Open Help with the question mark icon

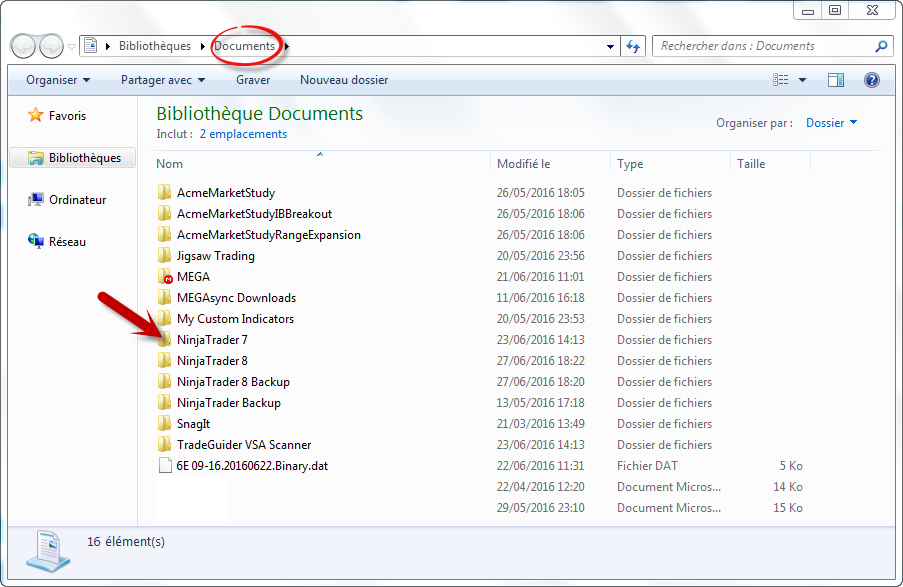[872, 80]
